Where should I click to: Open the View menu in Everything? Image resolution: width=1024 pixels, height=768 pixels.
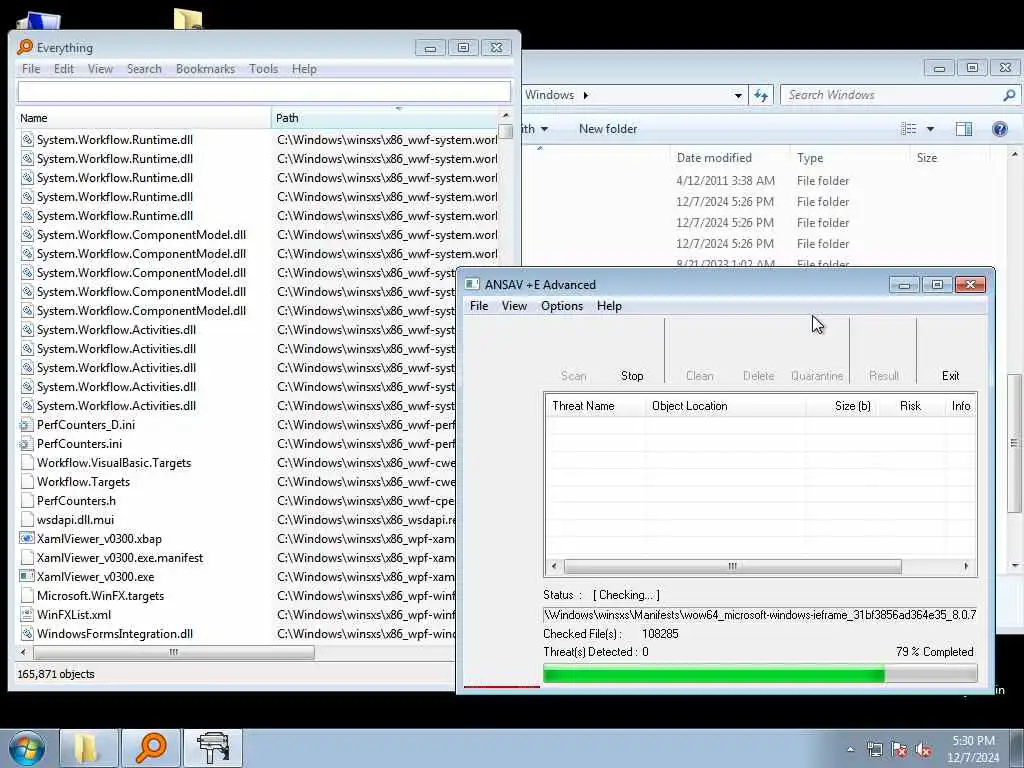(x=100, y=69)
